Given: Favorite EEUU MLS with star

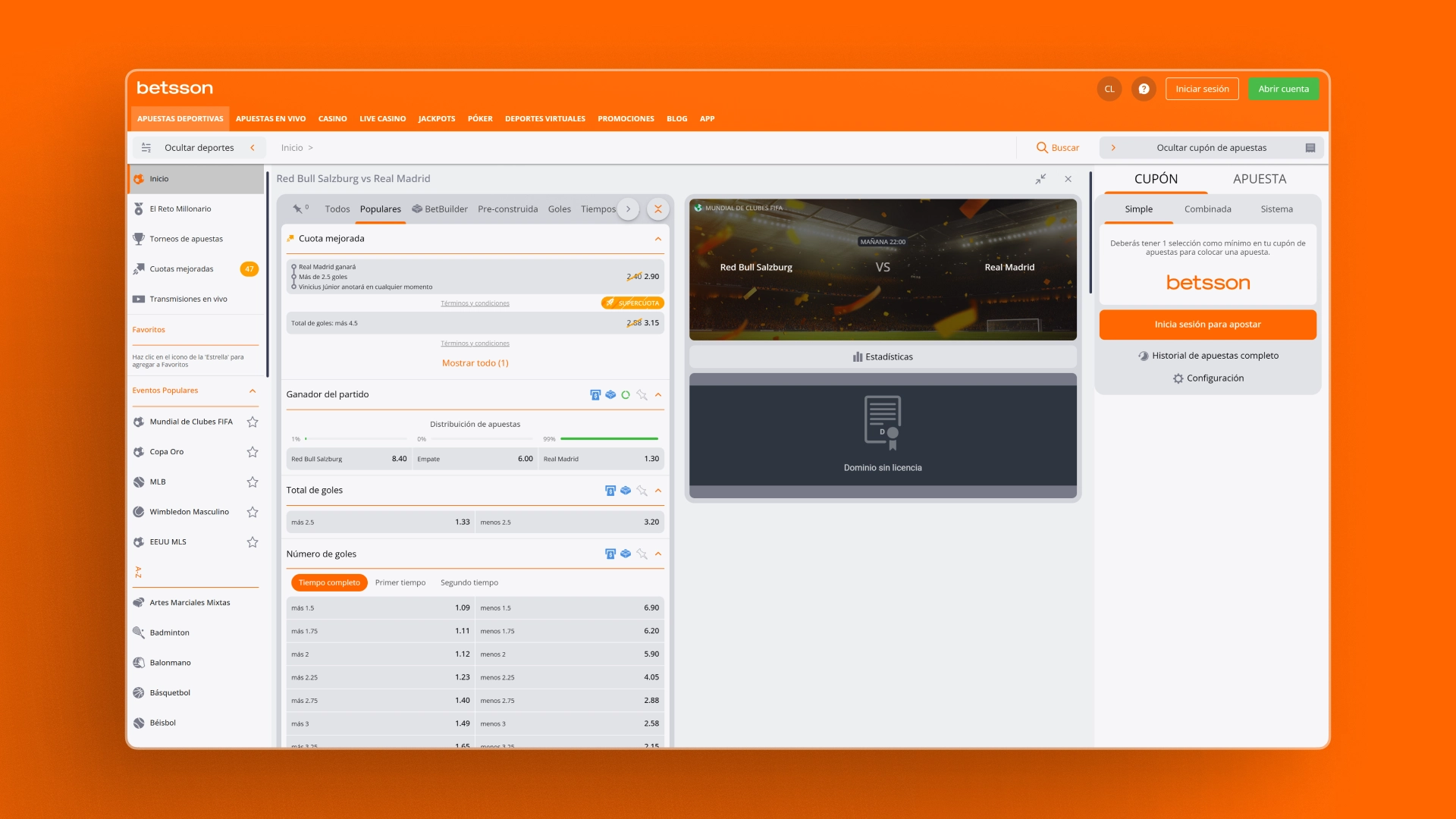Looking at the screenshot, I should tap(253, 542).
